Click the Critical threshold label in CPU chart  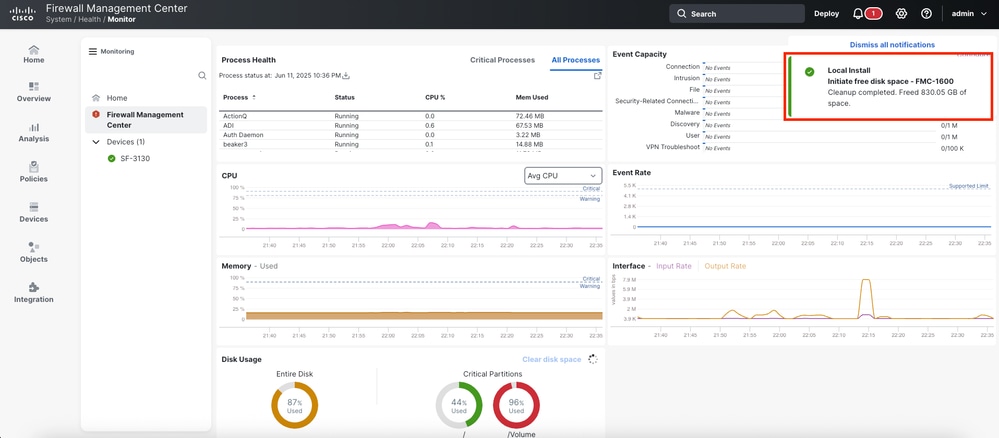pos(591,189)
